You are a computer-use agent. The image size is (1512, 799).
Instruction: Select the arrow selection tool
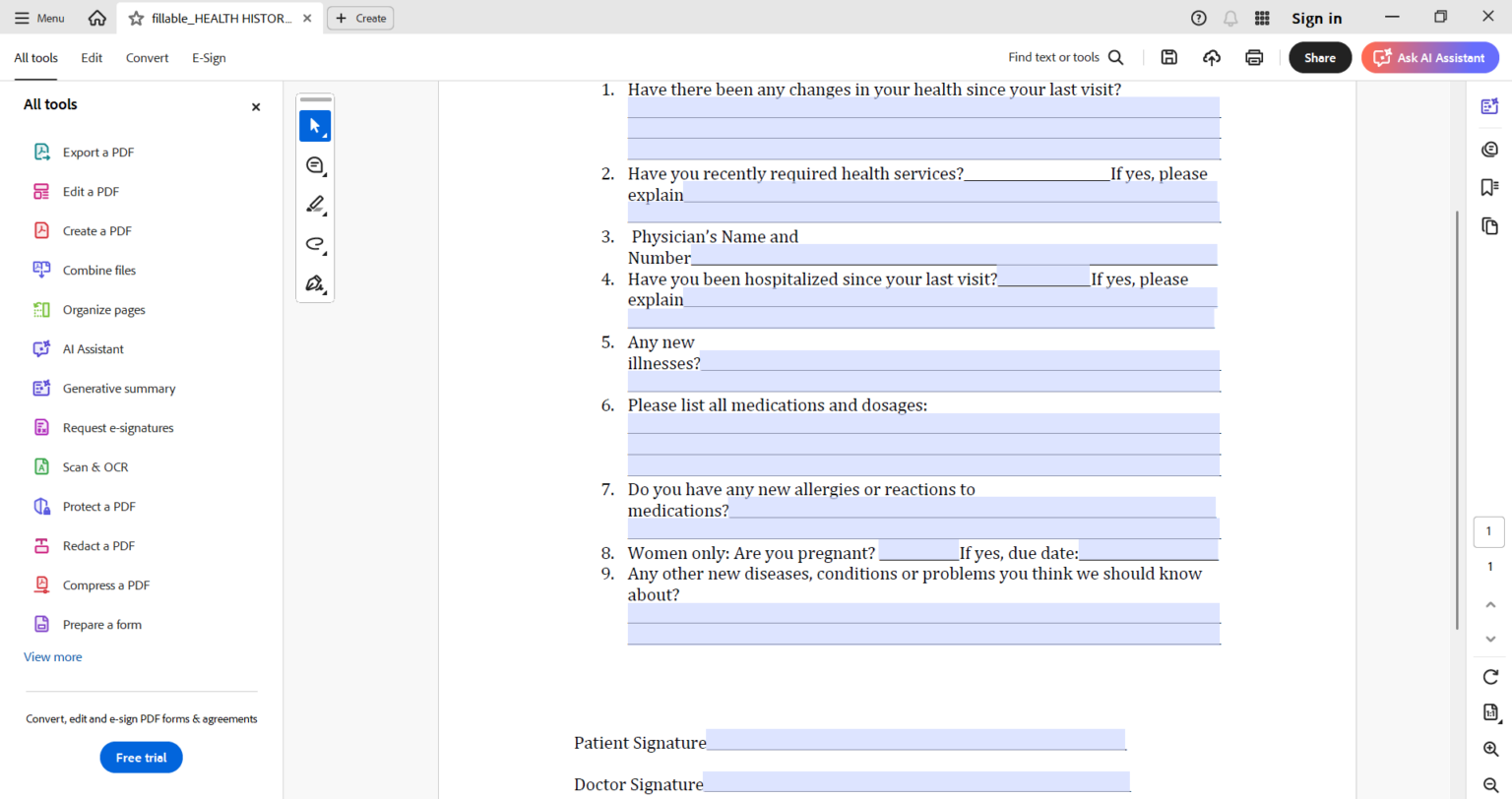(314, 125)
